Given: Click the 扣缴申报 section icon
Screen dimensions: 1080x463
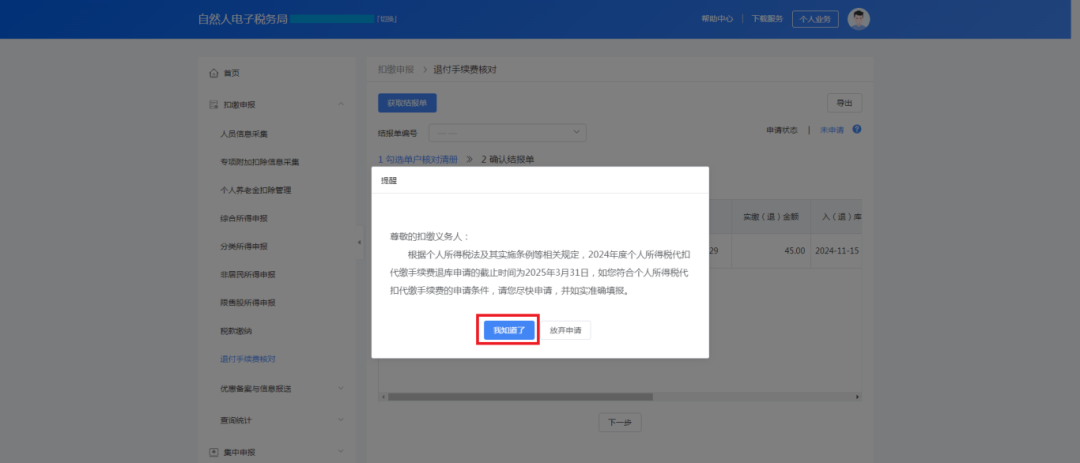Looking at the screenshot, I should point(213,105).
